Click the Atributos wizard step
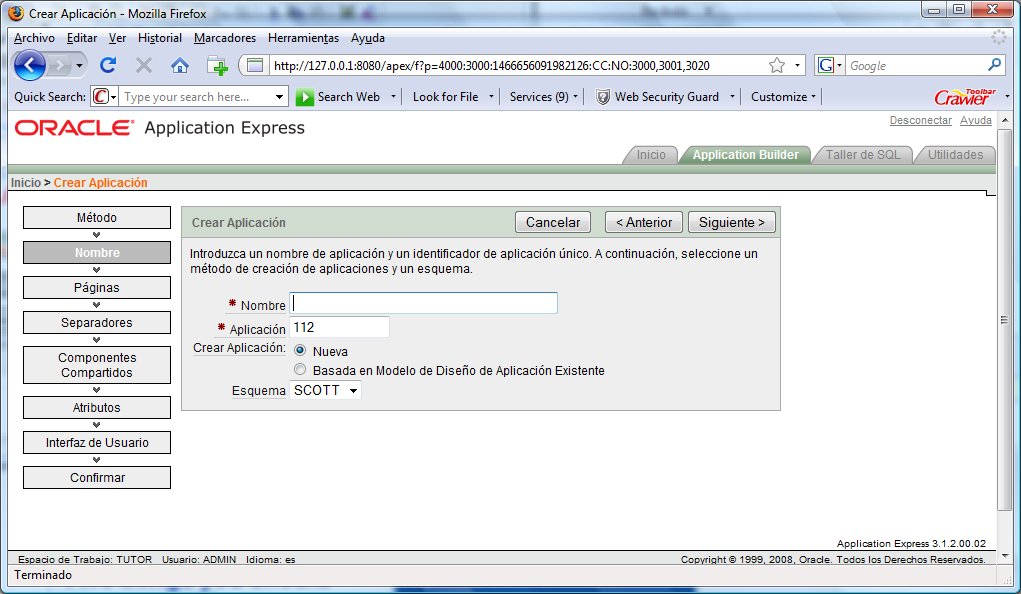Image resolution: width=1021 pixels, height=594 pixels. point(97,408)
